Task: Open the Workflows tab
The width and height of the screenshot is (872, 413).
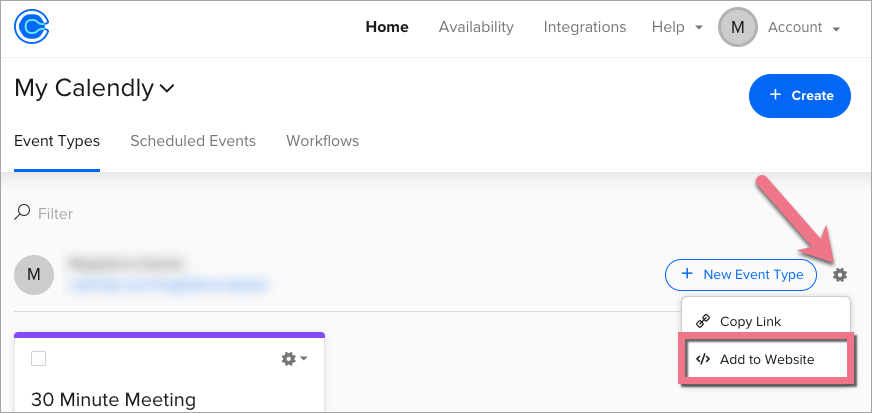Action: click(x=322, y=141)
